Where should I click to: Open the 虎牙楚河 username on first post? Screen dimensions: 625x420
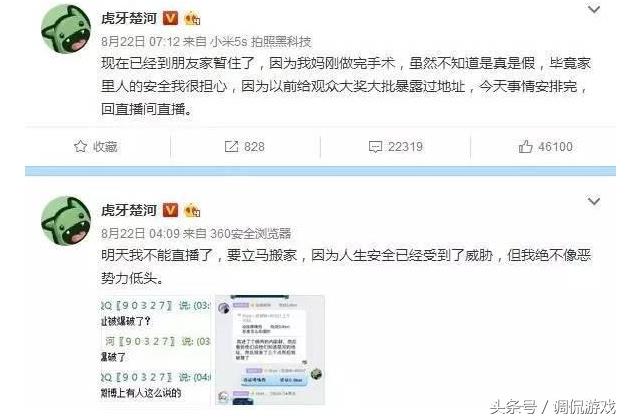coord(129,18)
